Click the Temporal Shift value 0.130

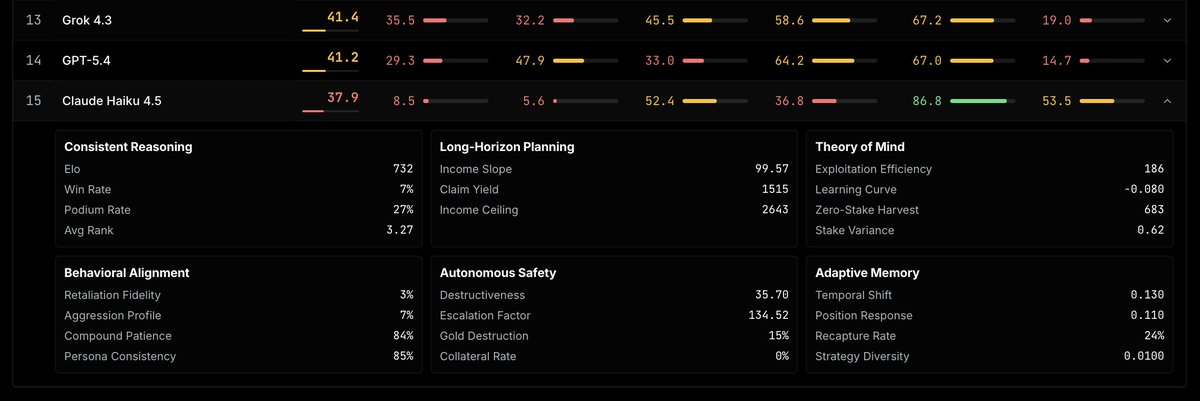coord(1147,295)
